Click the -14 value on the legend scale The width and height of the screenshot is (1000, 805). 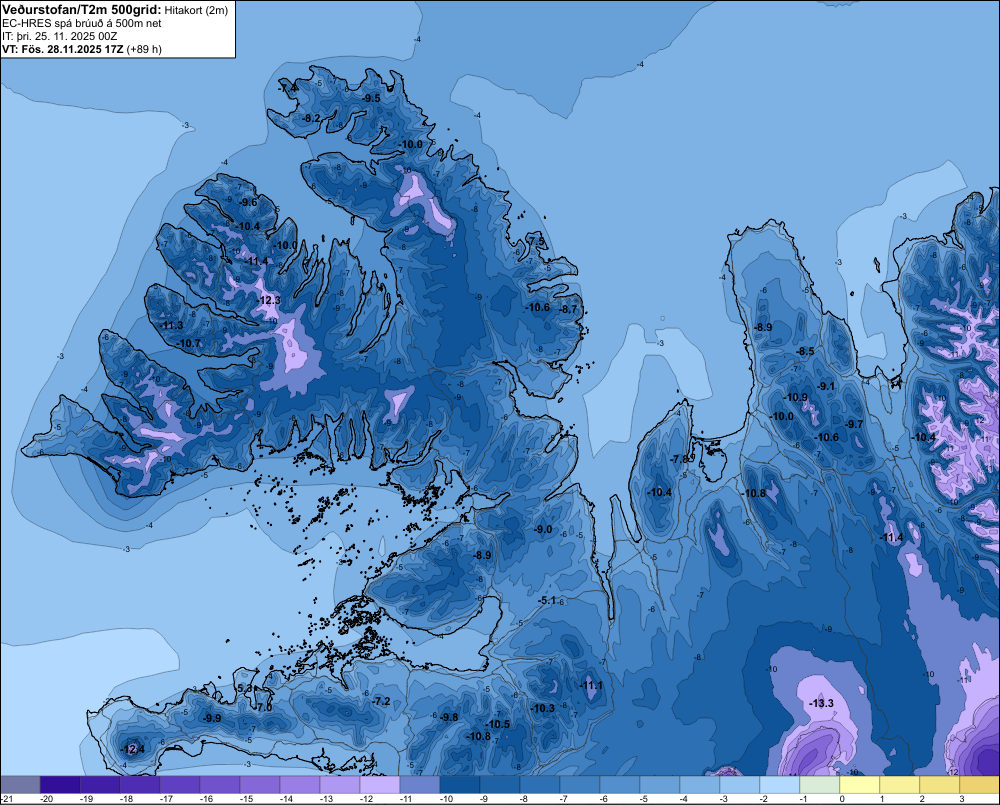tap(286, 799)
